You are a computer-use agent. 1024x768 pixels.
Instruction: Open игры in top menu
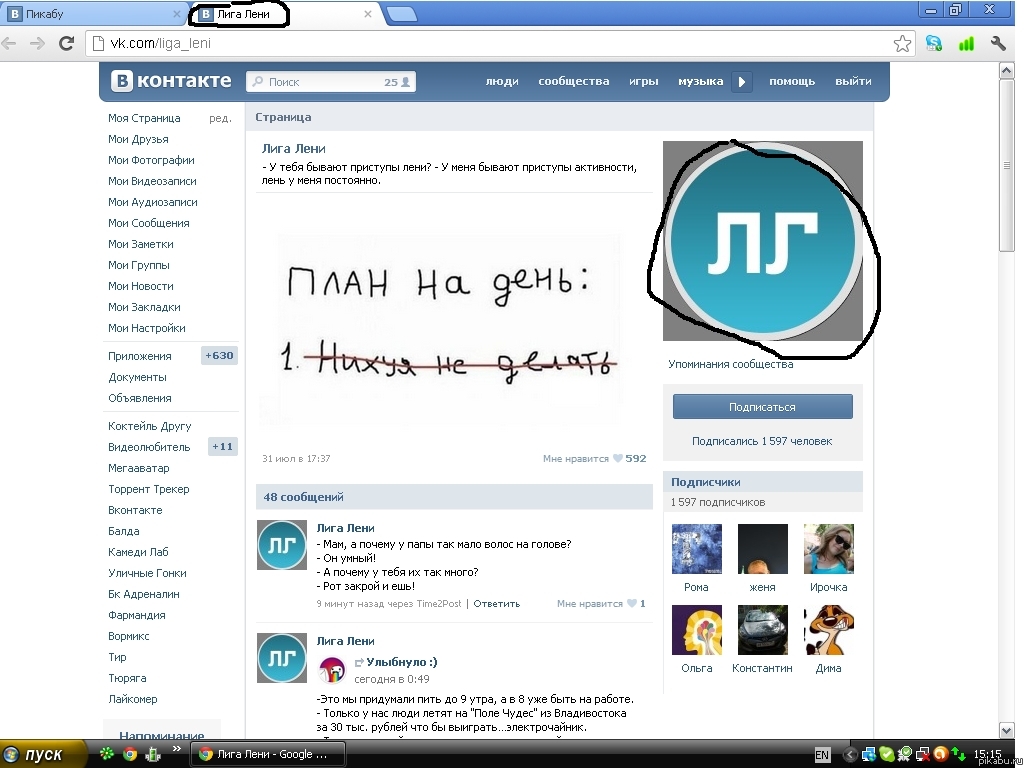point(643,81)
